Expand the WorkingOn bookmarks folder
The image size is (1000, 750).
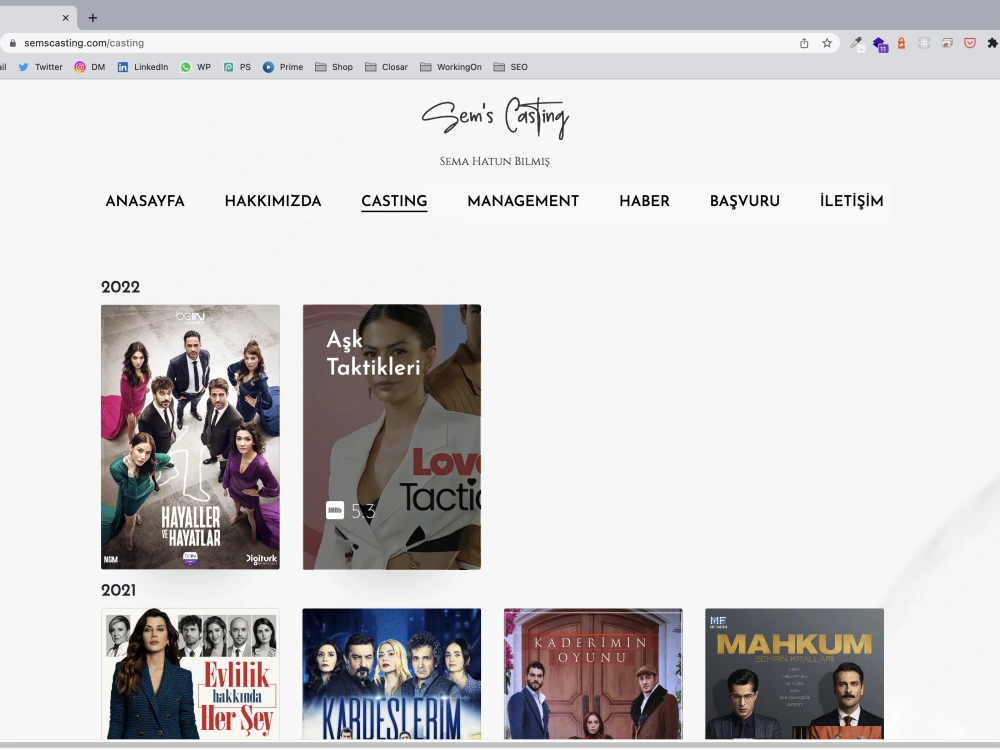[x=450, y=67]
